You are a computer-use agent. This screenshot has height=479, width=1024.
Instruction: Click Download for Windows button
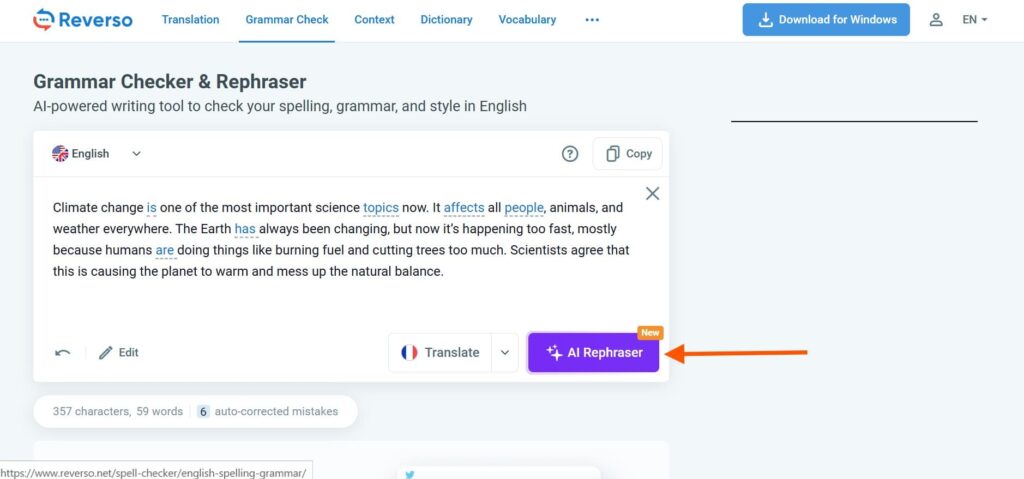tap(826, 20)
